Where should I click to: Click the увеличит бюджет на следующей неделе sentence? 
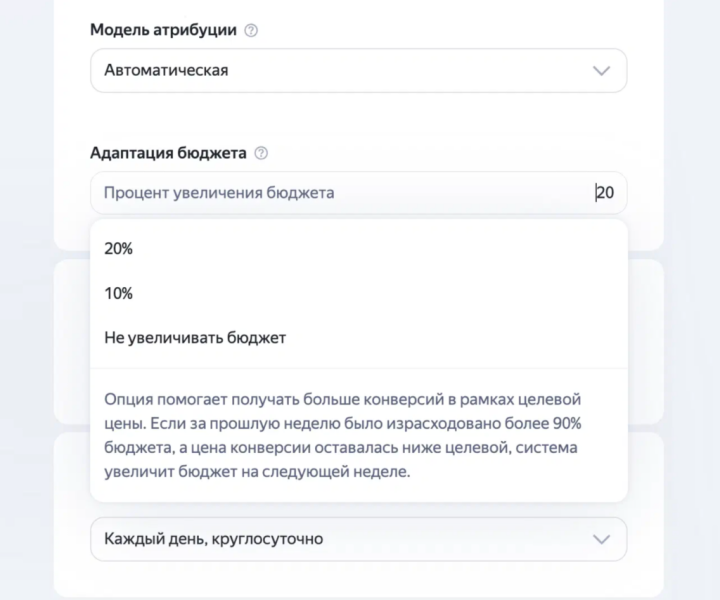[x=257, y=471]
